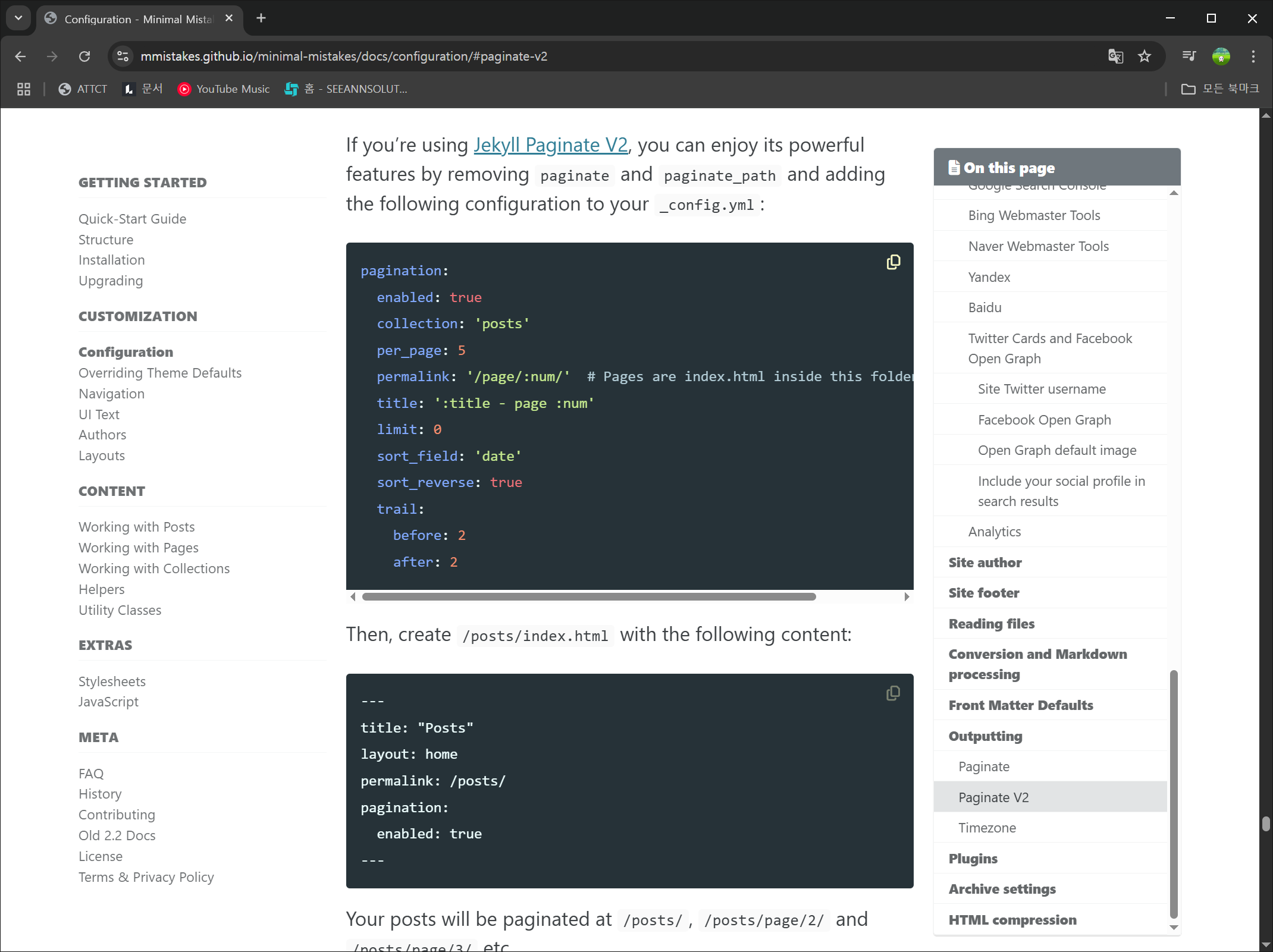Image resolution: width=1273 pixels, height=952 pixels.
Task: Select the Configuration - Minimal Mistakes tab
Action: [138, 19]
